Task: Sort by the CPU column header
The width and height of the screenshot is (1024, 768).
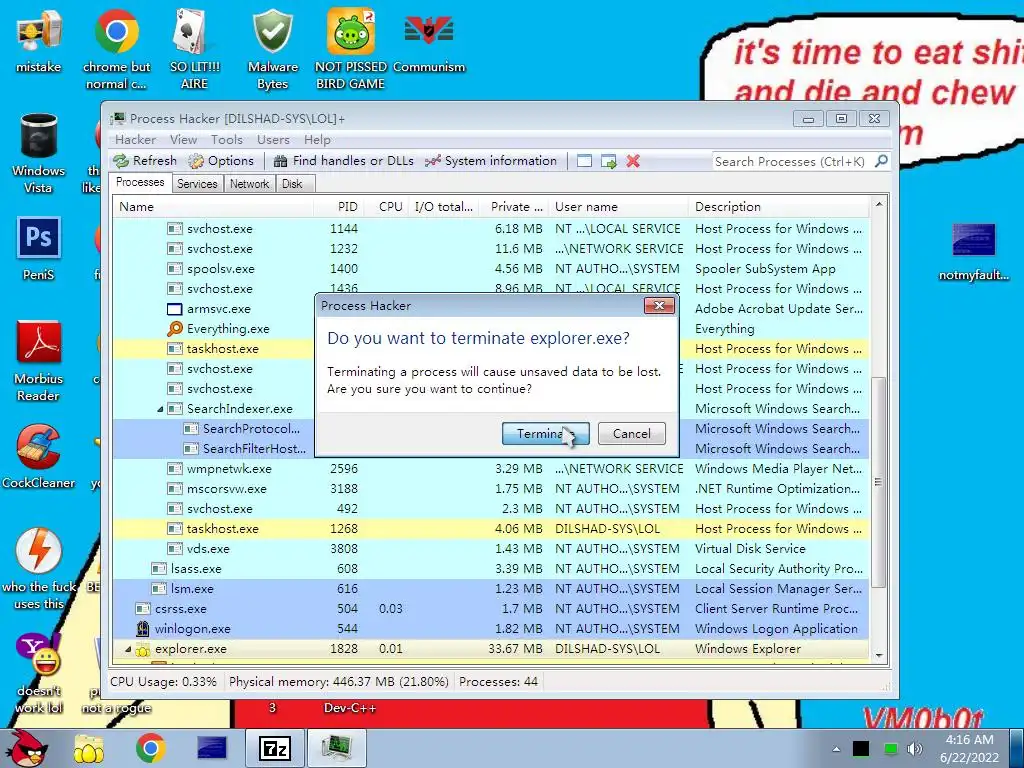Action: tap(386, 207)
